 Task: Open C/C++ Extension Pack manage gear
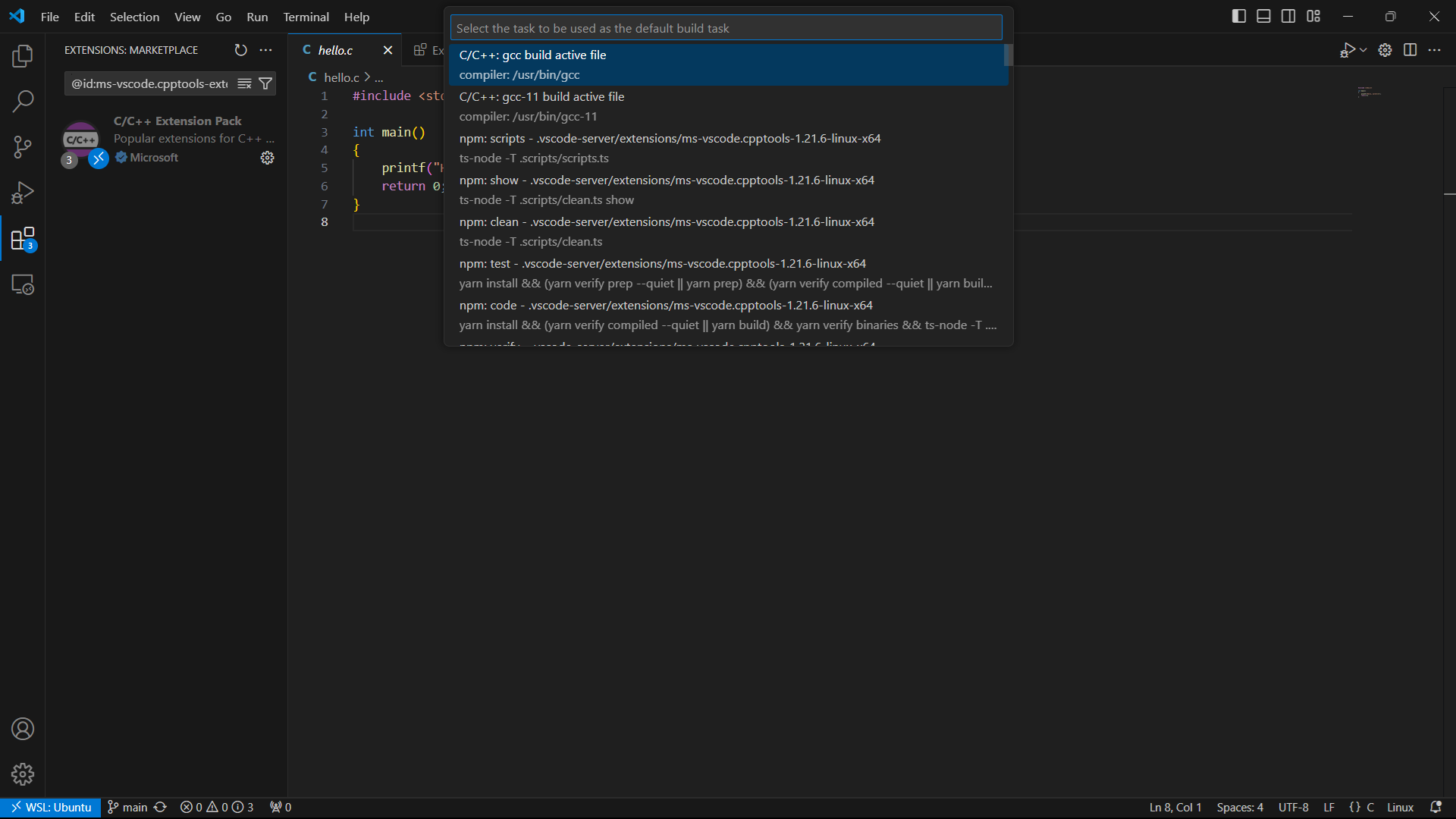[267, 158]
